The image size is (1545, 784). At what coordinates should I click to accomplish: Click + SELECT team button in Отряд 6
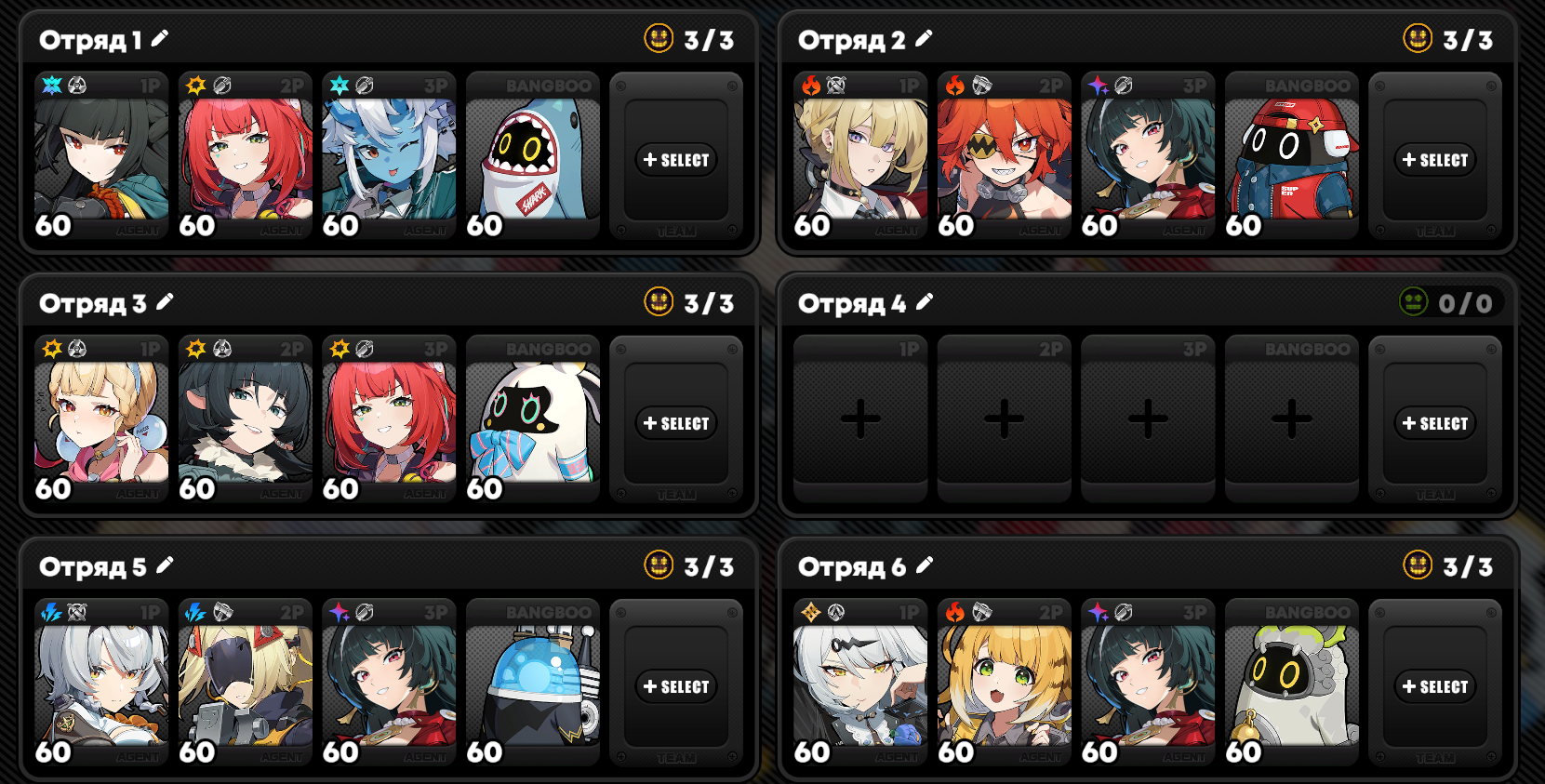1435,686
